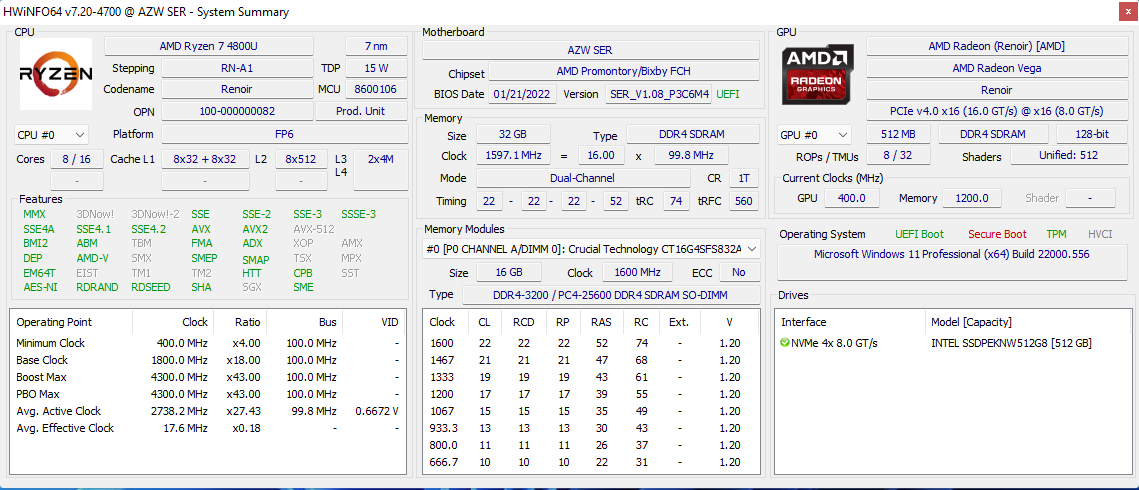Click the FP6 platform field

point(285,134)
